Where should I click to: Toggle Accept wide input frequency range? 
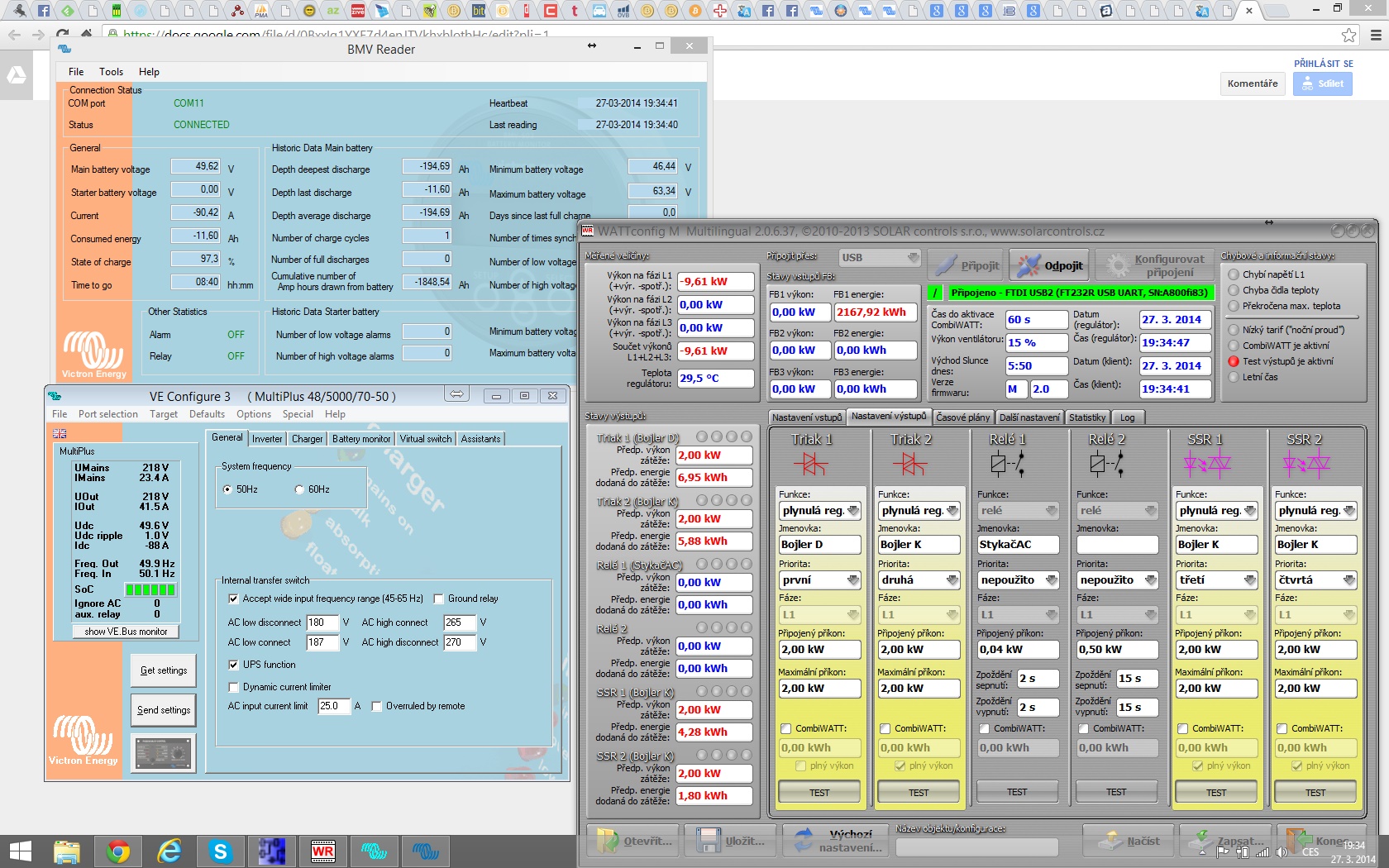[x=233, y=599]
